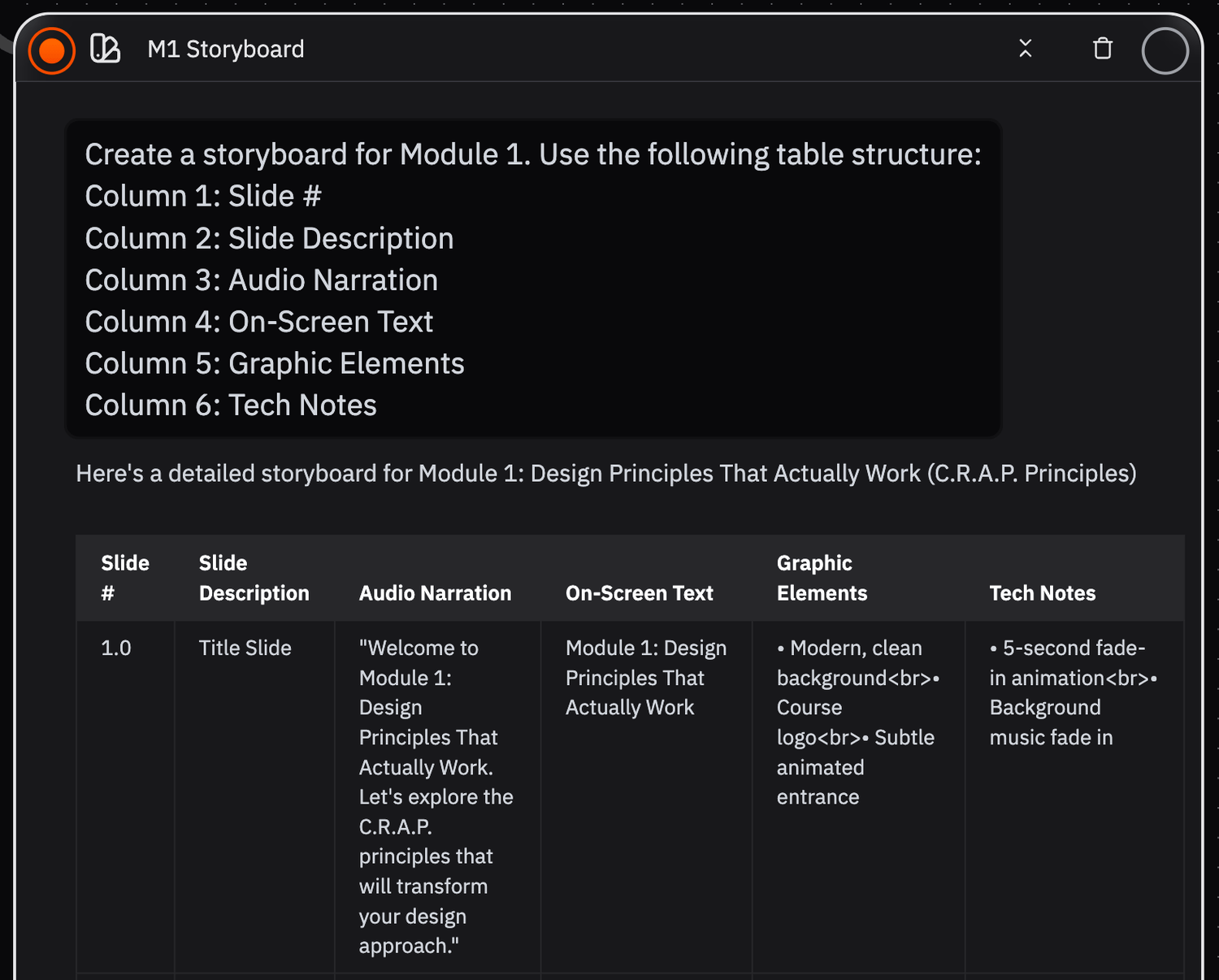Click the app logo beside the title

pos(106,50)
